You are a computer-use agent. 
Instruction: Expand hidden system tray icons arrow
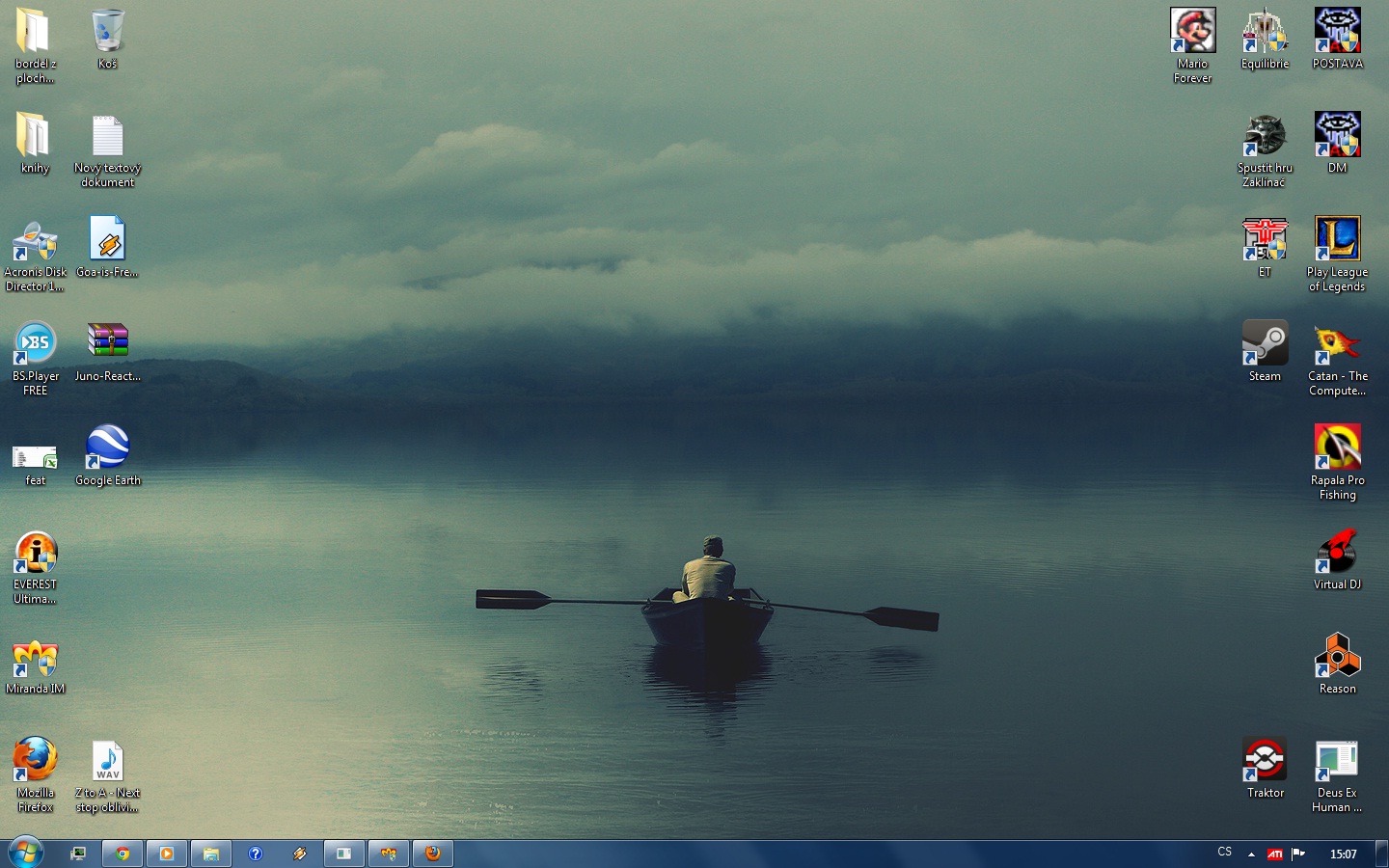(1251, 854)
